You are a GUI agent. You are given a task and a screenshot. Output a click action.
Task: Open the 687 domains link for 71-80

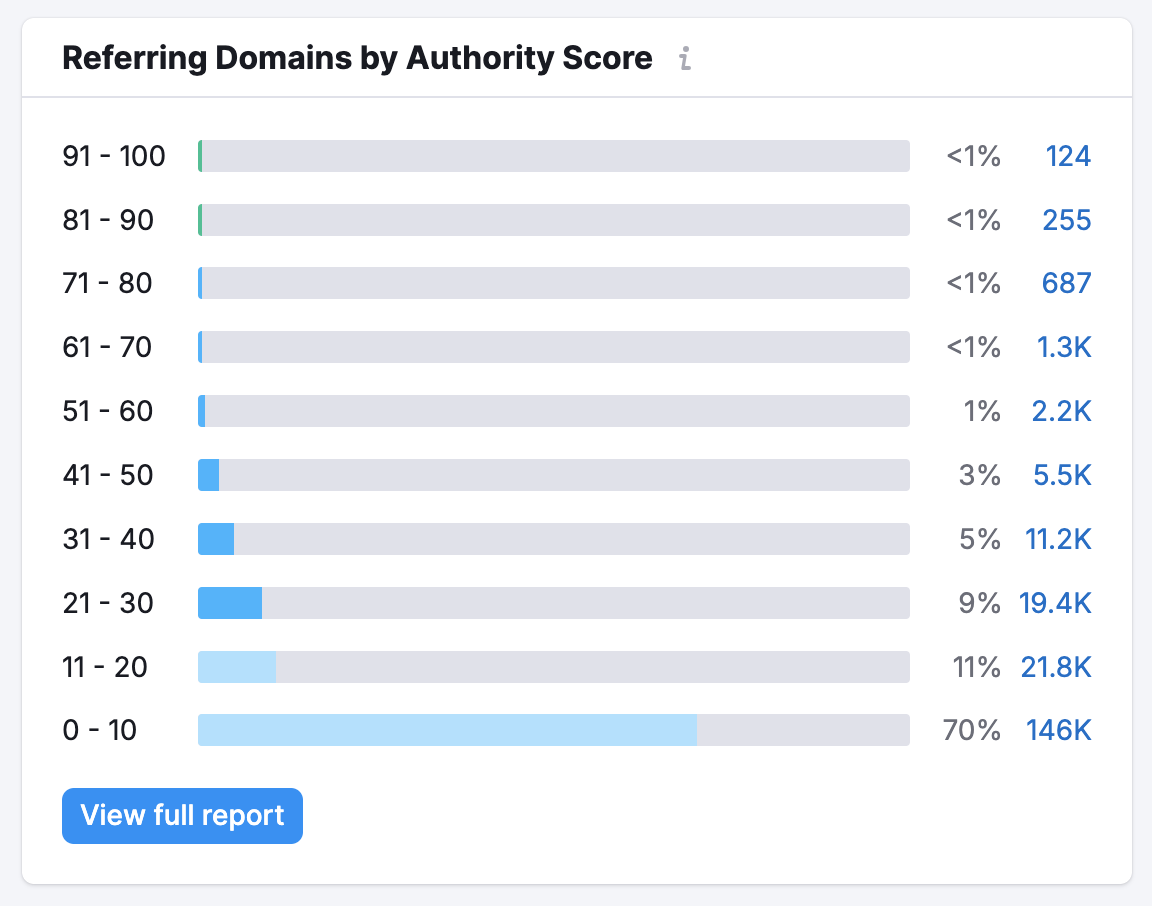1065,283
